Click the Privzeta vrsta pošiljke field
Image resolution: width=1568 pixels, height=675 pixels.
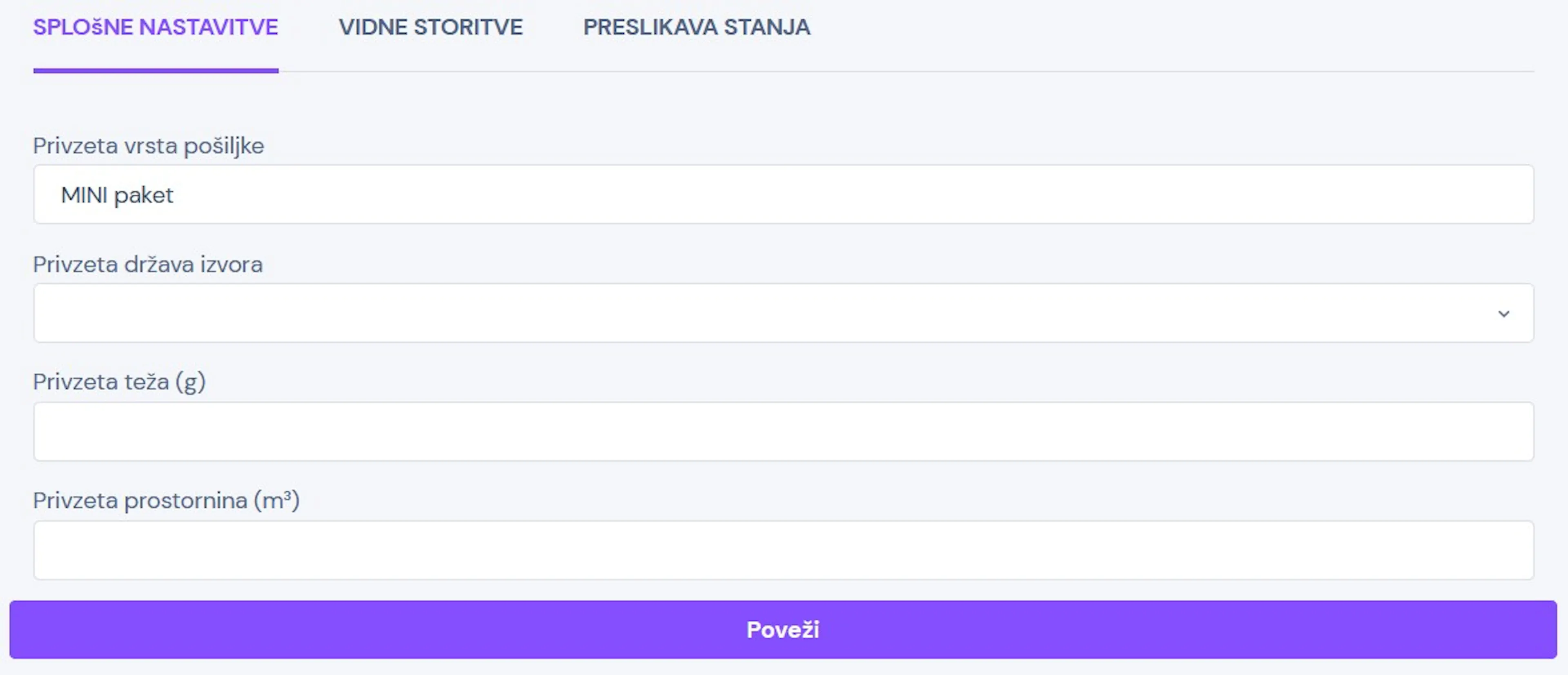783,195
